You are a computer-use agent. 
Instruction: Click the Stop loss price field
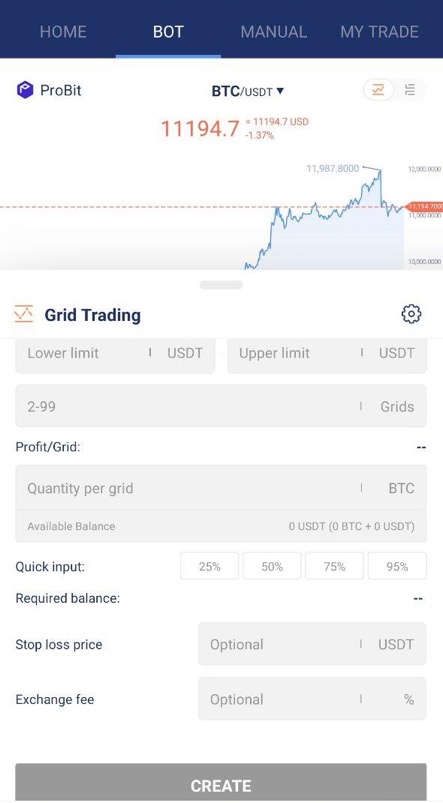(x=312, y=644)
